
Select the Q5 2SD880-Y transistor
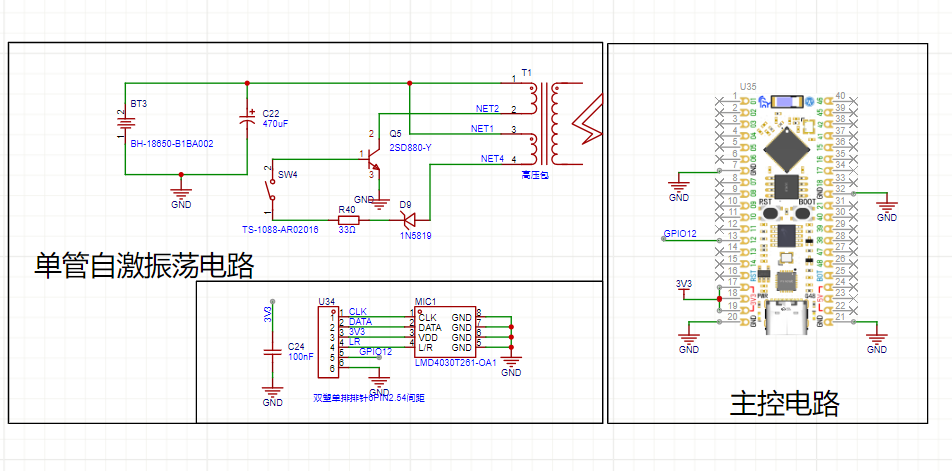374,158
